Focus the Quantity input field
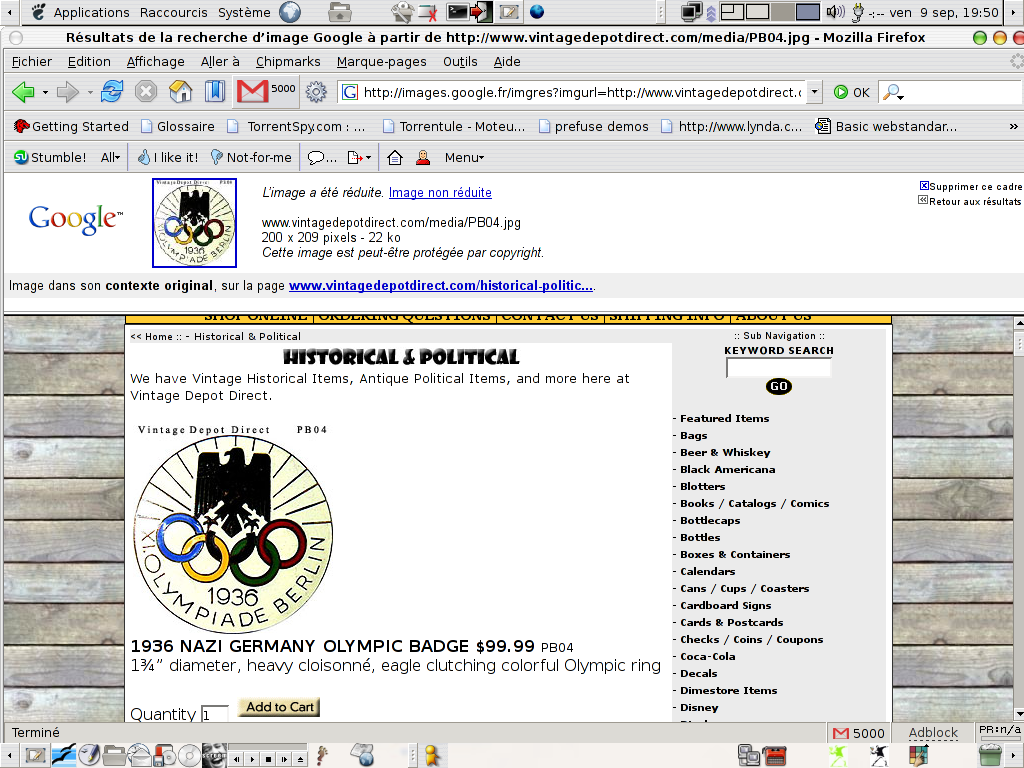Viewport: 1024px width, 768px height. click(x=215, y=714)
